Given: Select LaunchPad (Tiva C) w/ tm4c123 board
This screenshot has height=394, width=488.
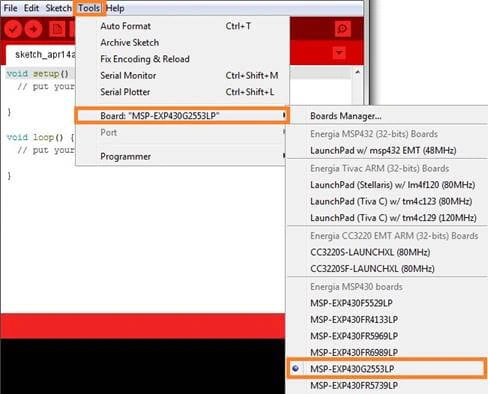Looking at the screenshot, I should pyautogui.click(x=387, y=201).
